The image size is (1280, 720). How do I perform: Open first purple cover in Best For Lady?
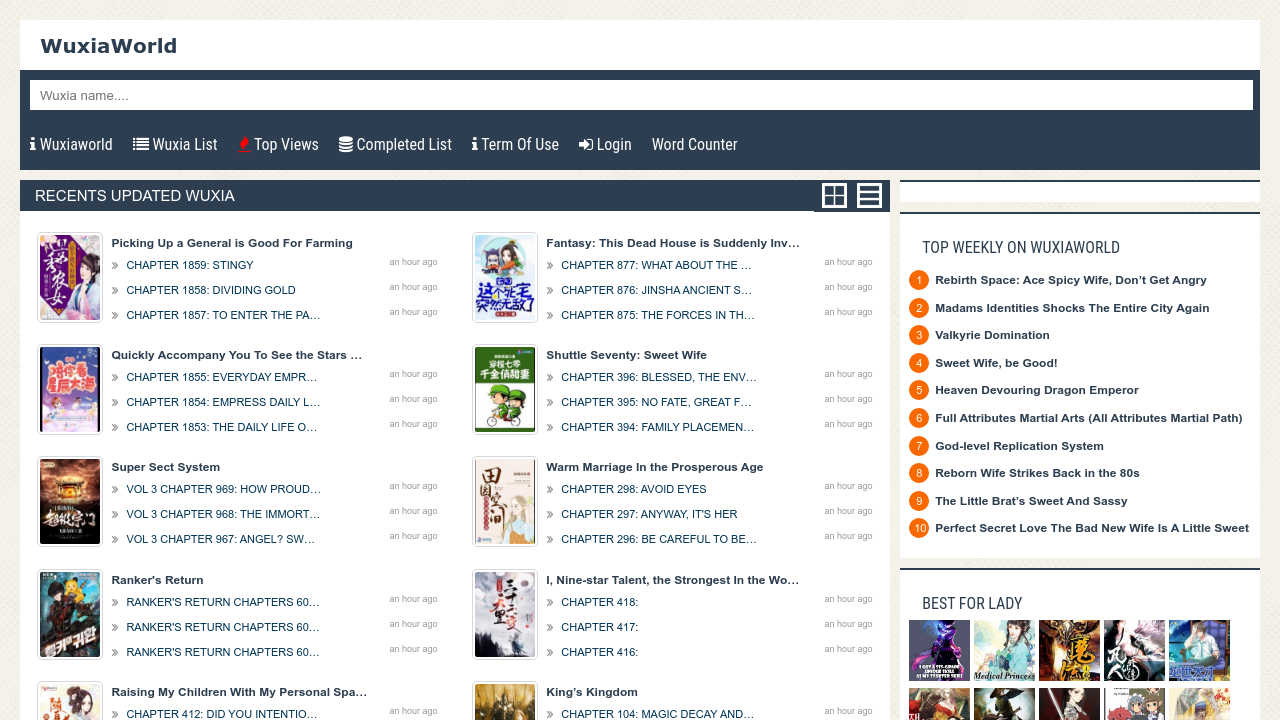click(x=939, y=650)
